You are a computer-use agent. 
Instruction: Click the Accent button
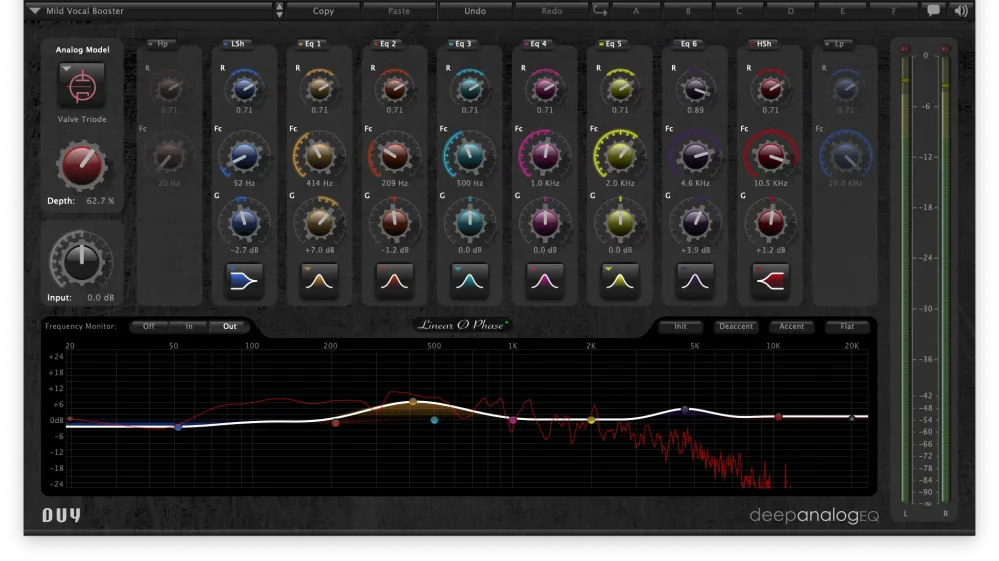(x=791, y=326)
